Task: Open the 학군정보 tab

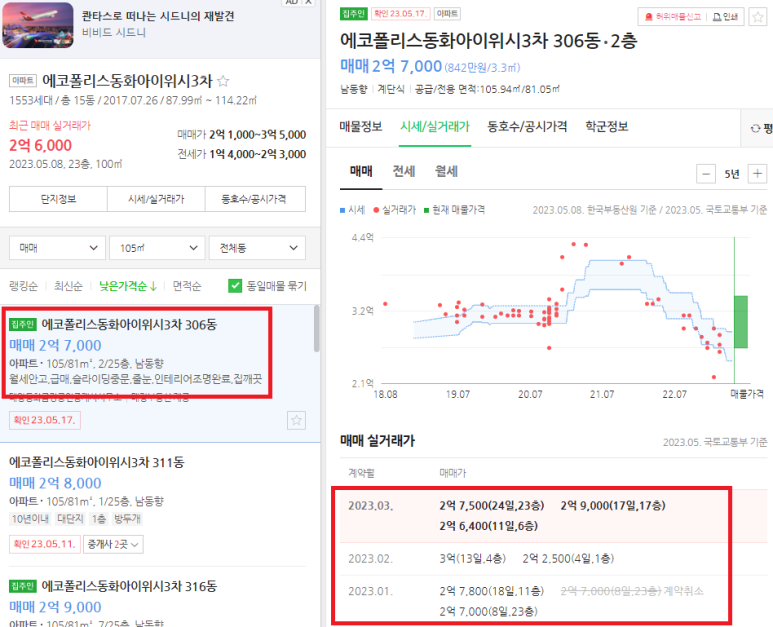Action: [607, 127]
